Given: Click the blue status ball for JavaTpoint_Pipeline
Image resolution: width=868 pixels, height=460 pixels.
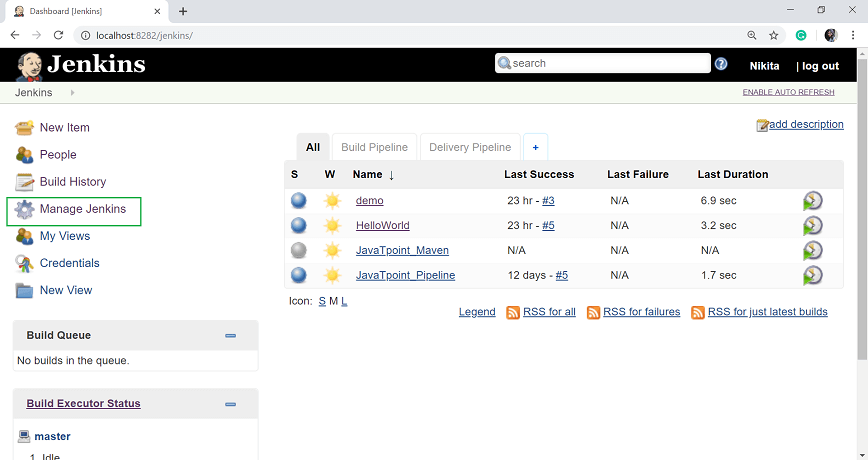Looking at the screenshot, I should 298,275.
